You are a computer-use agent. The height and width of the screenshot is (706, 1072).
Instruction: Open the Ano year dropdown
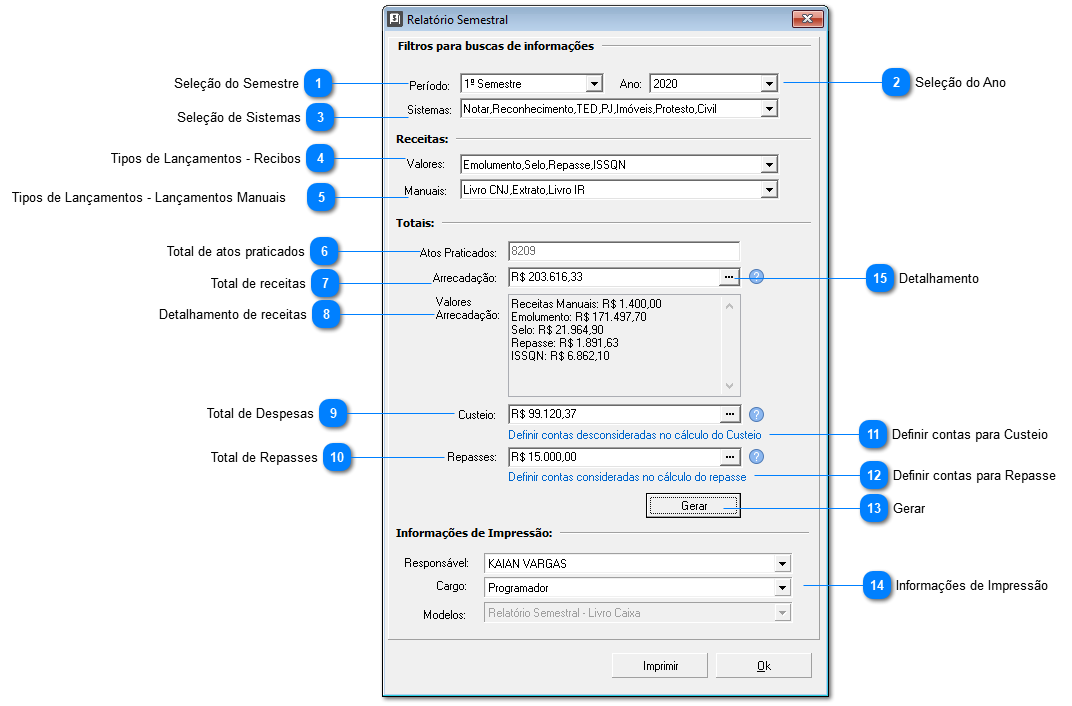pos(768,84)
